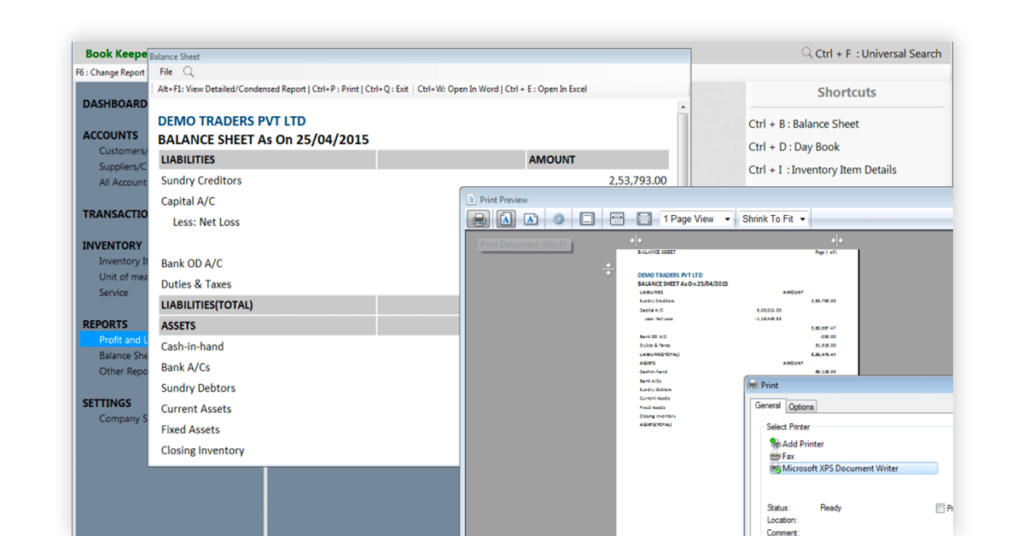Click Ctrl + B : Balance Sheet shortcut
1024x536 pixels.
coord(803,124)
